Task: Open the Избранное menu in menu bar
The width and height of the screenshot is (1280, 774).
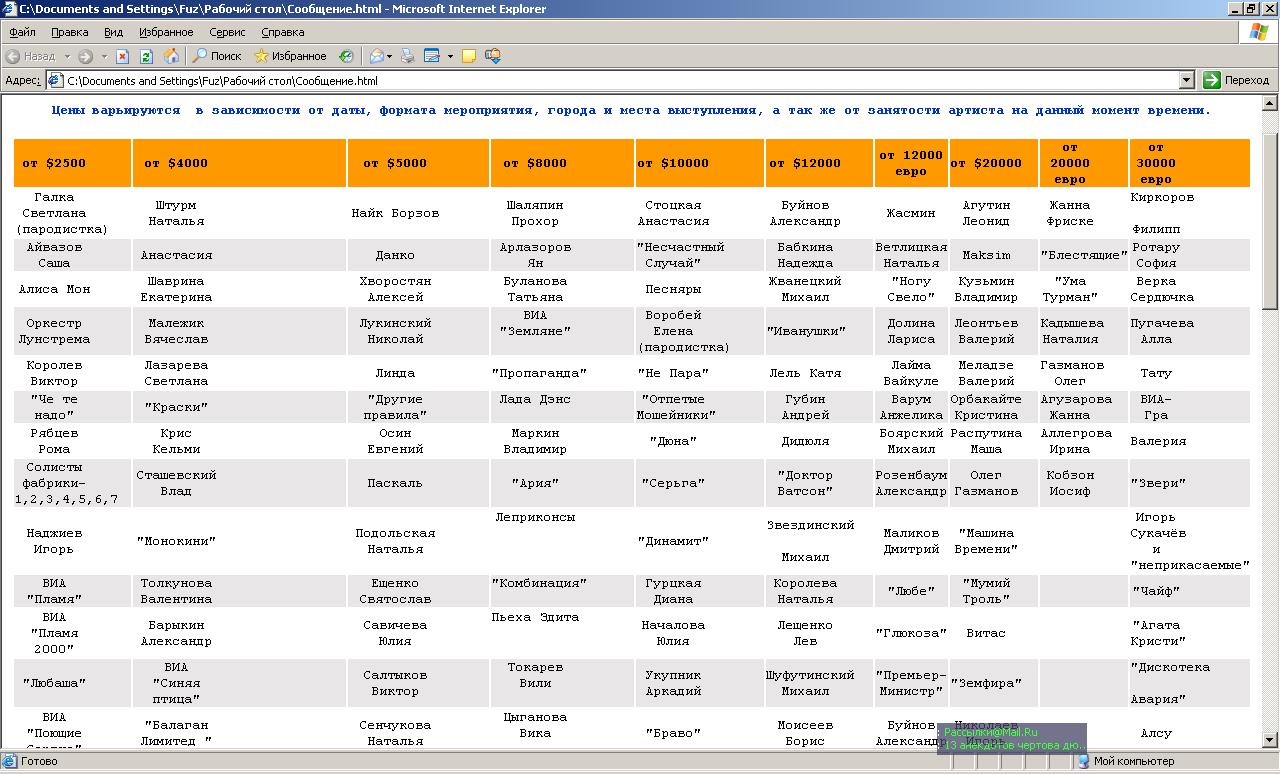Action: click(166, 32)
